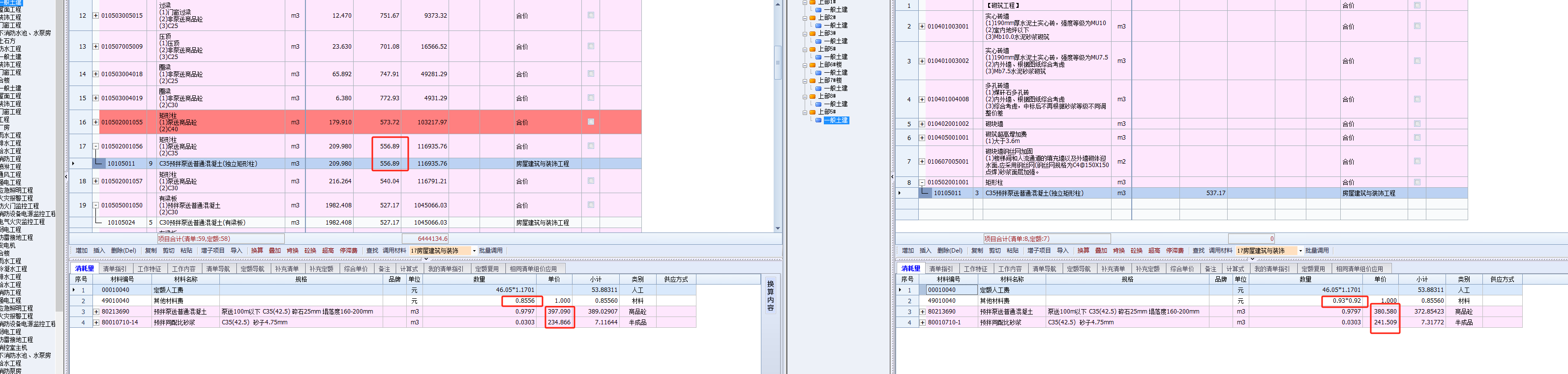1568x374 pixels.
Task: Tick the checkbox in row 010507005009
Action: pos(590,46)
